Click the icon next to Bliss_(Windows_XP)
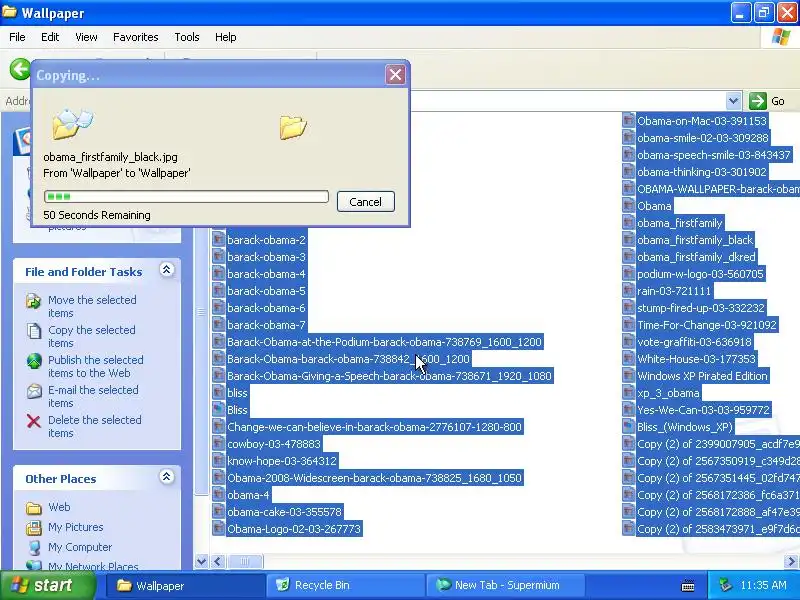800x600 pixels. (629, 427)
